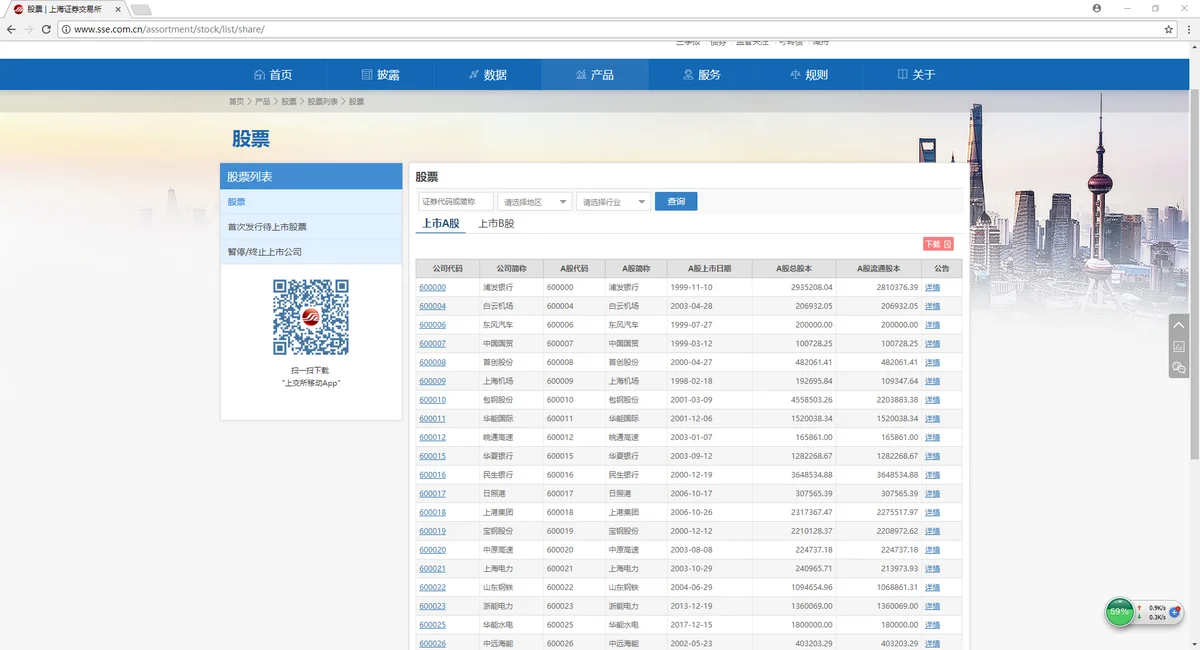Open company code 600009 link
1200x650 pixels.
[x=433, y=381]
